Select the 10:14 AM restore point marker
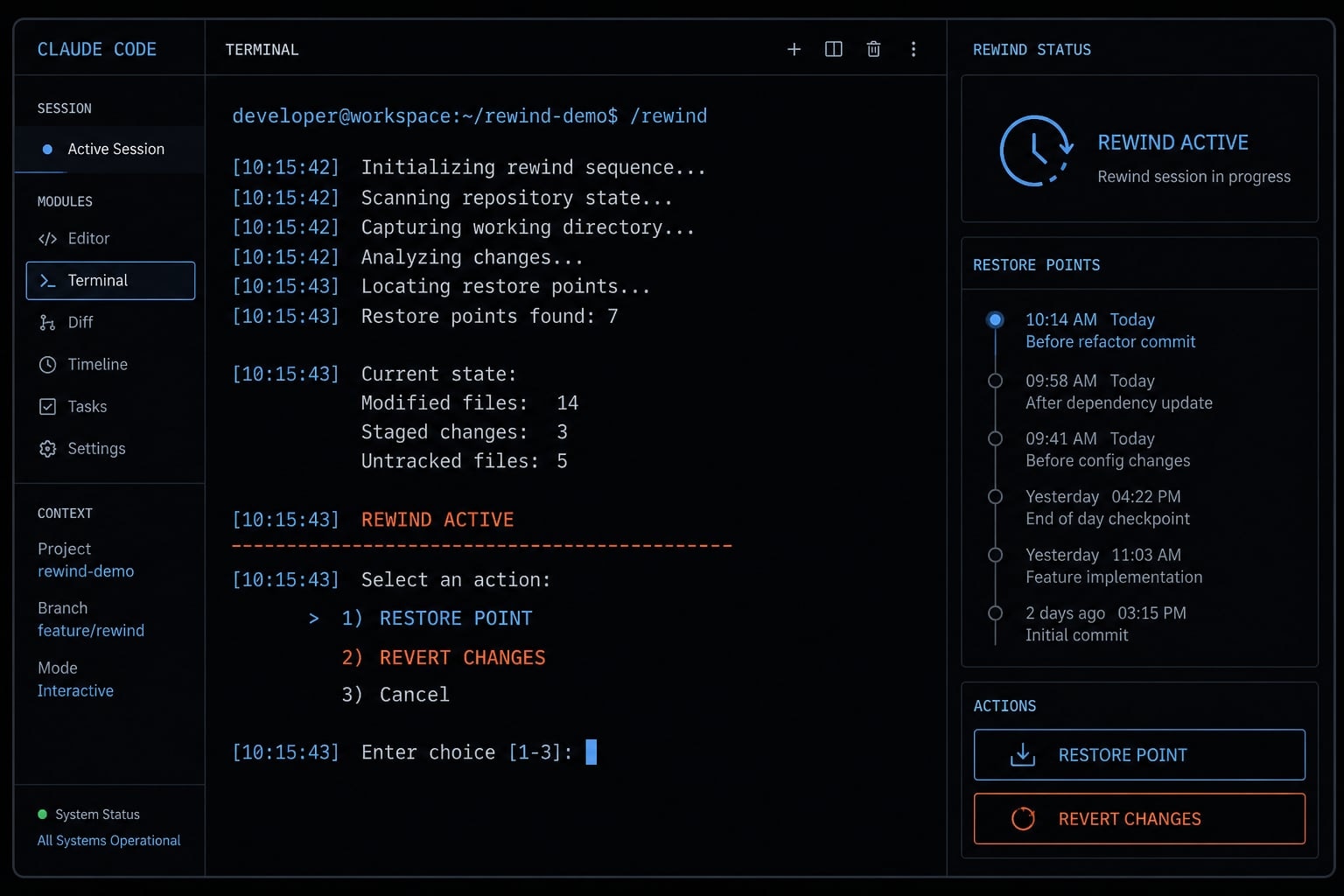This screenshot has height=896, width=1344. coord(995,319)
